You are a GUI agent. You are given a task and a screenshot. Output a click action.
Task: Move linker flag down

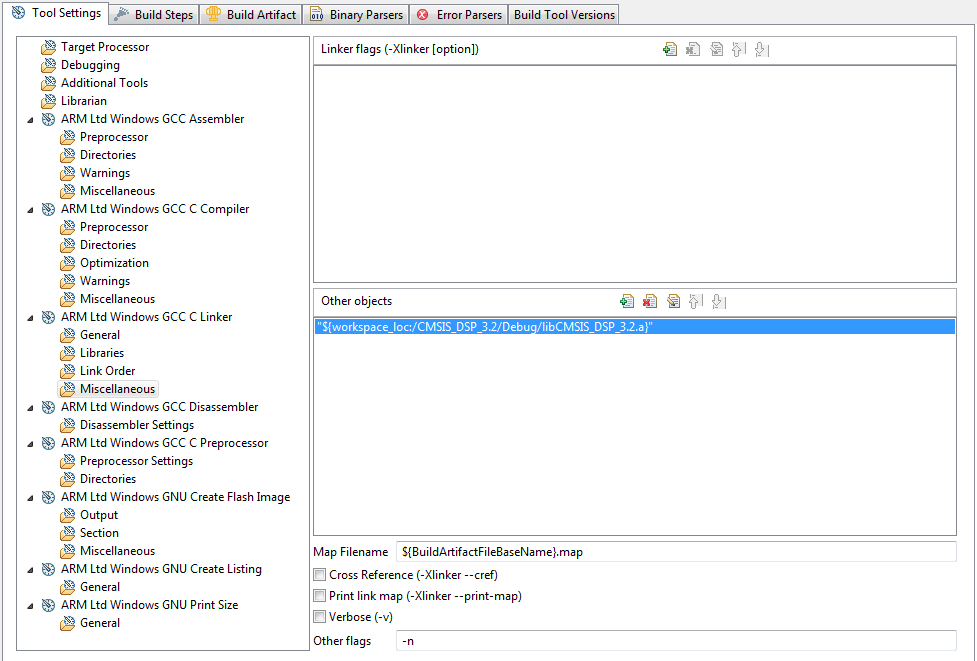[761, 49]
